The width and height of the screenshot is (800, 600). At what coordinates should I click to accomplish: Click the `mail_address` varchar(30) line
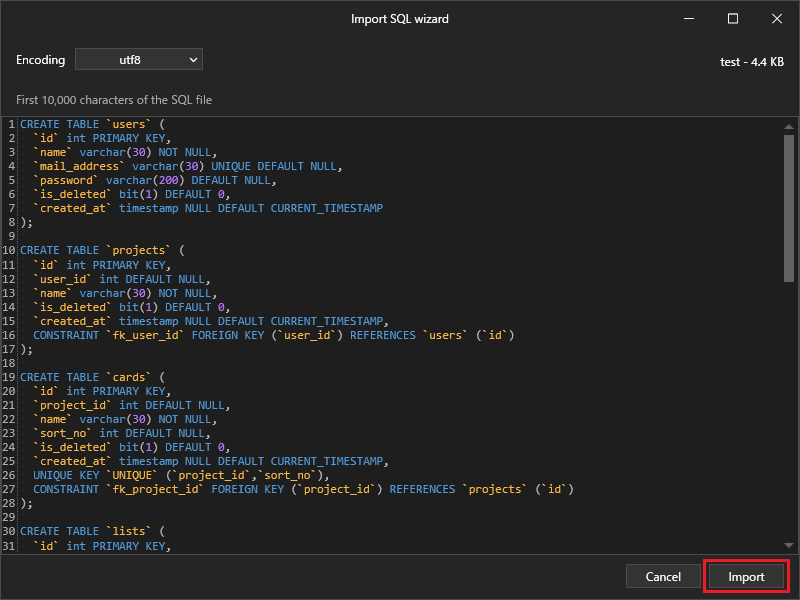coord(188,166)
